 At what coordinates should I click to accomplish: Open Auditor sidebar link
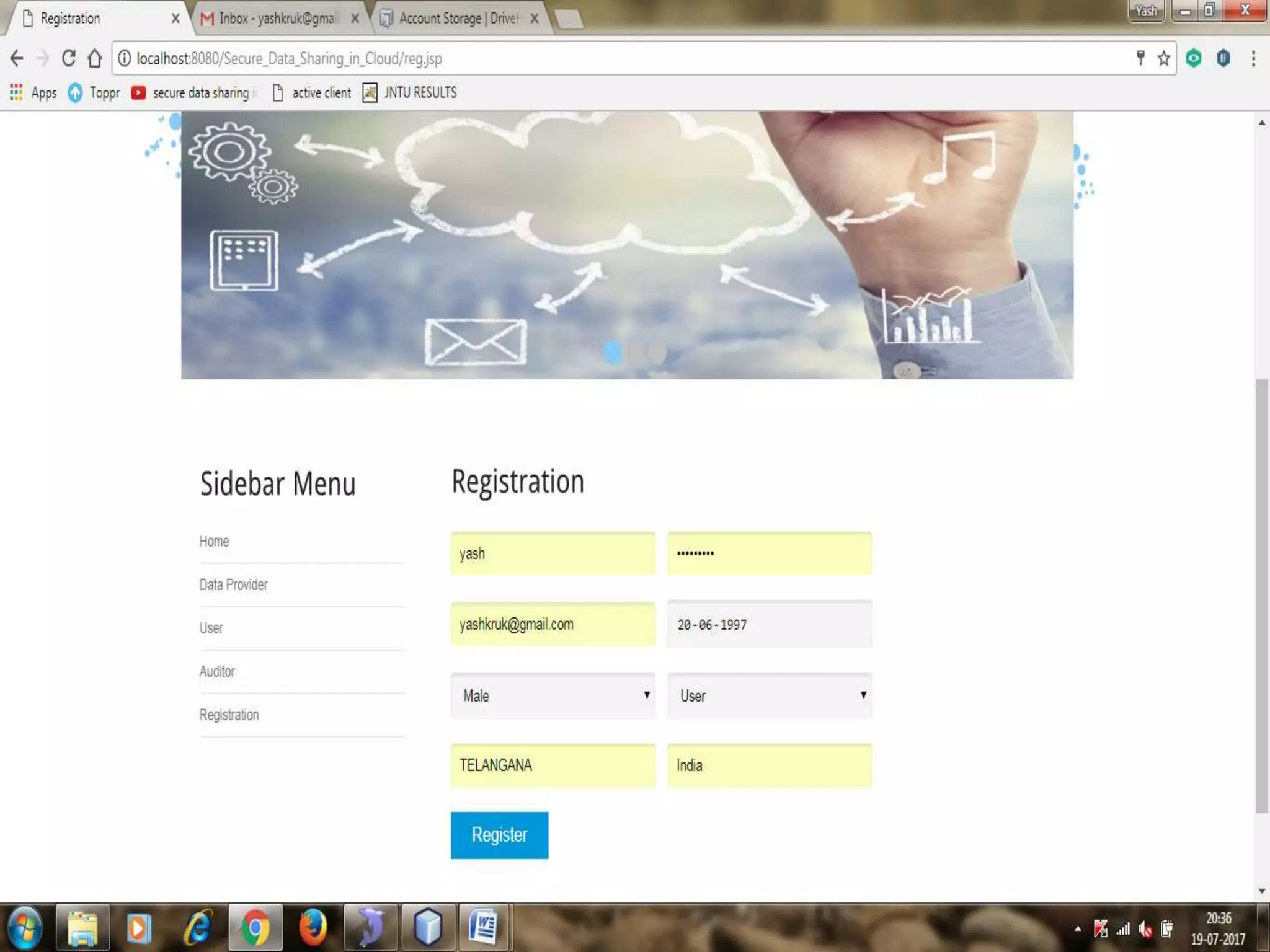pyautogui.click(x=217, y=671)
